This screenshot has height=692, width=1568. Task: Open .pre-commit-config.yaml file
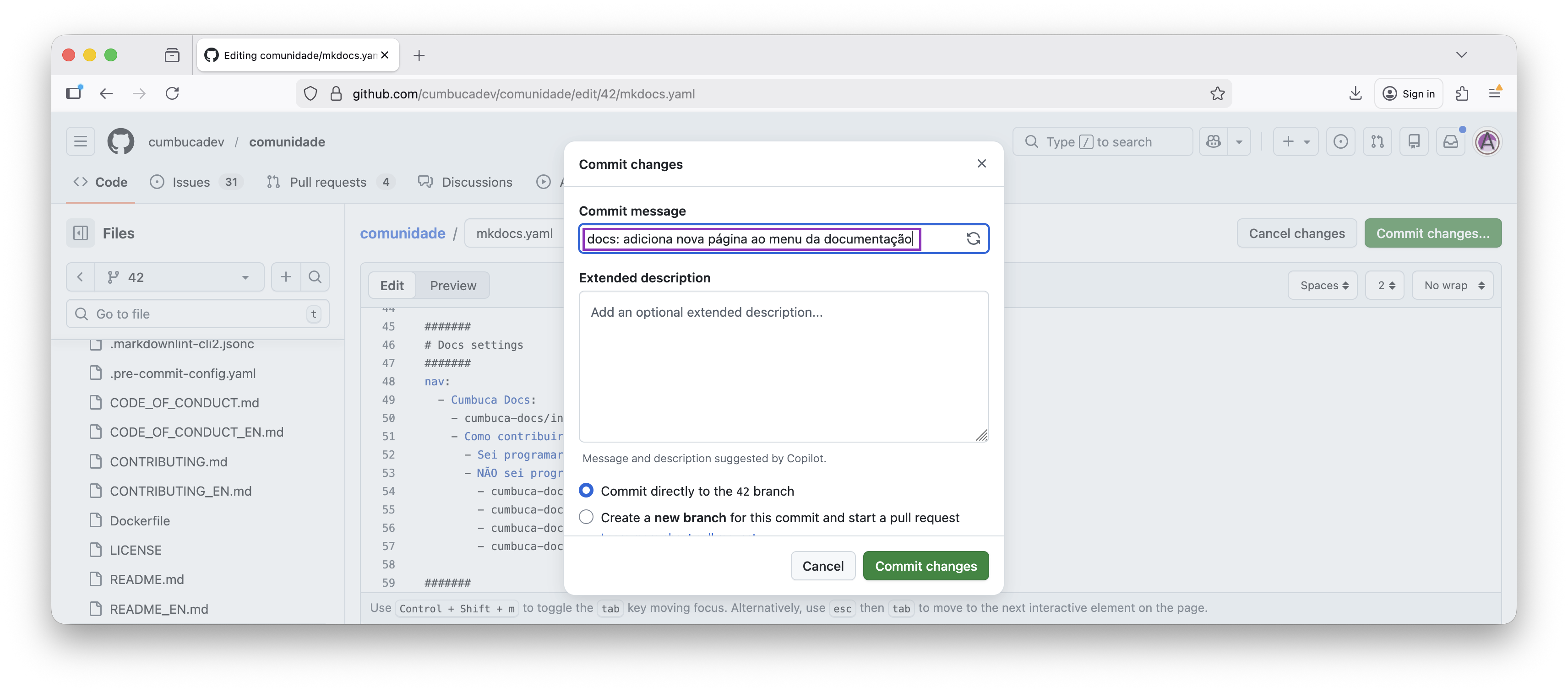tap(183, 373)
